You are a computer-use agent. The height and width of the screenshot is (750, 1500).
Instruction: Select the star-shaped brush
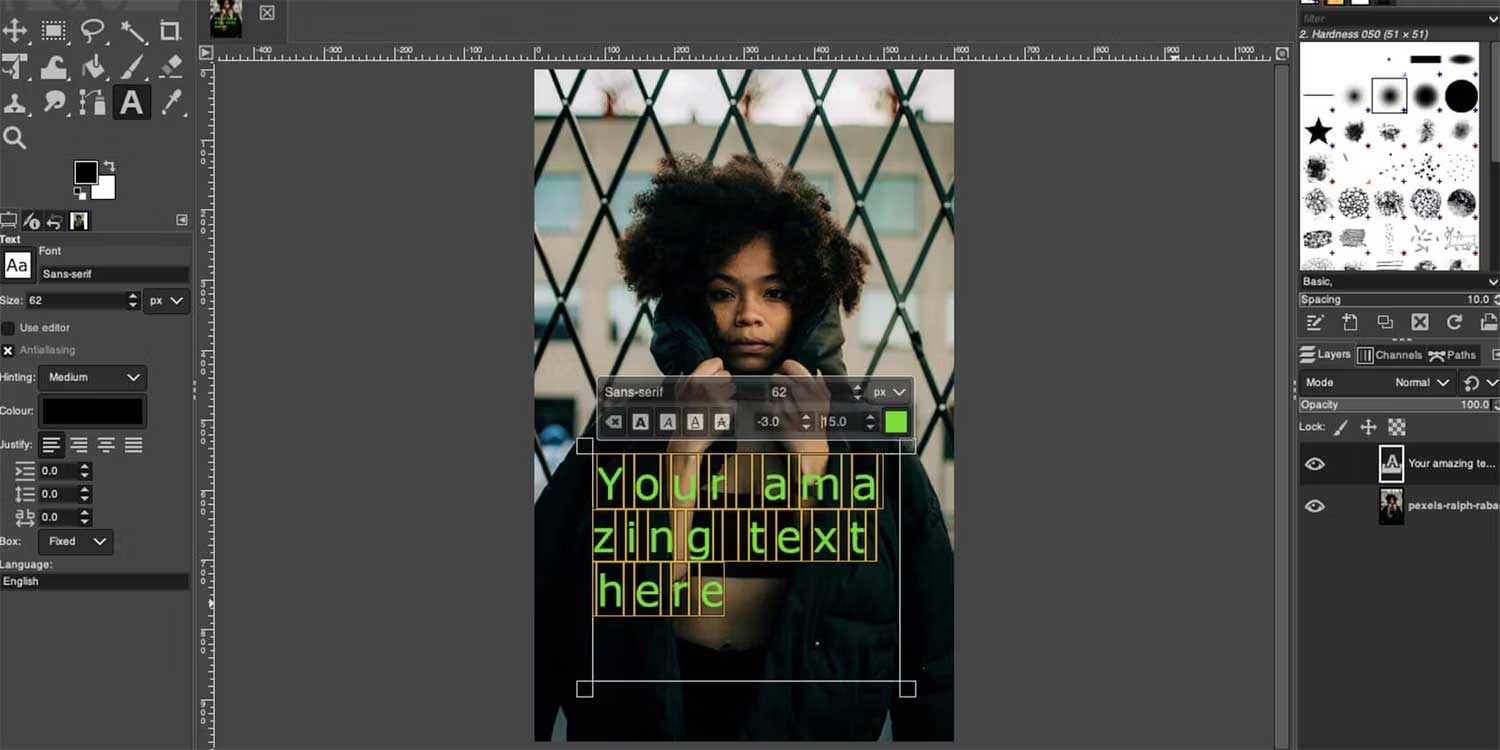pos(1319,130)
